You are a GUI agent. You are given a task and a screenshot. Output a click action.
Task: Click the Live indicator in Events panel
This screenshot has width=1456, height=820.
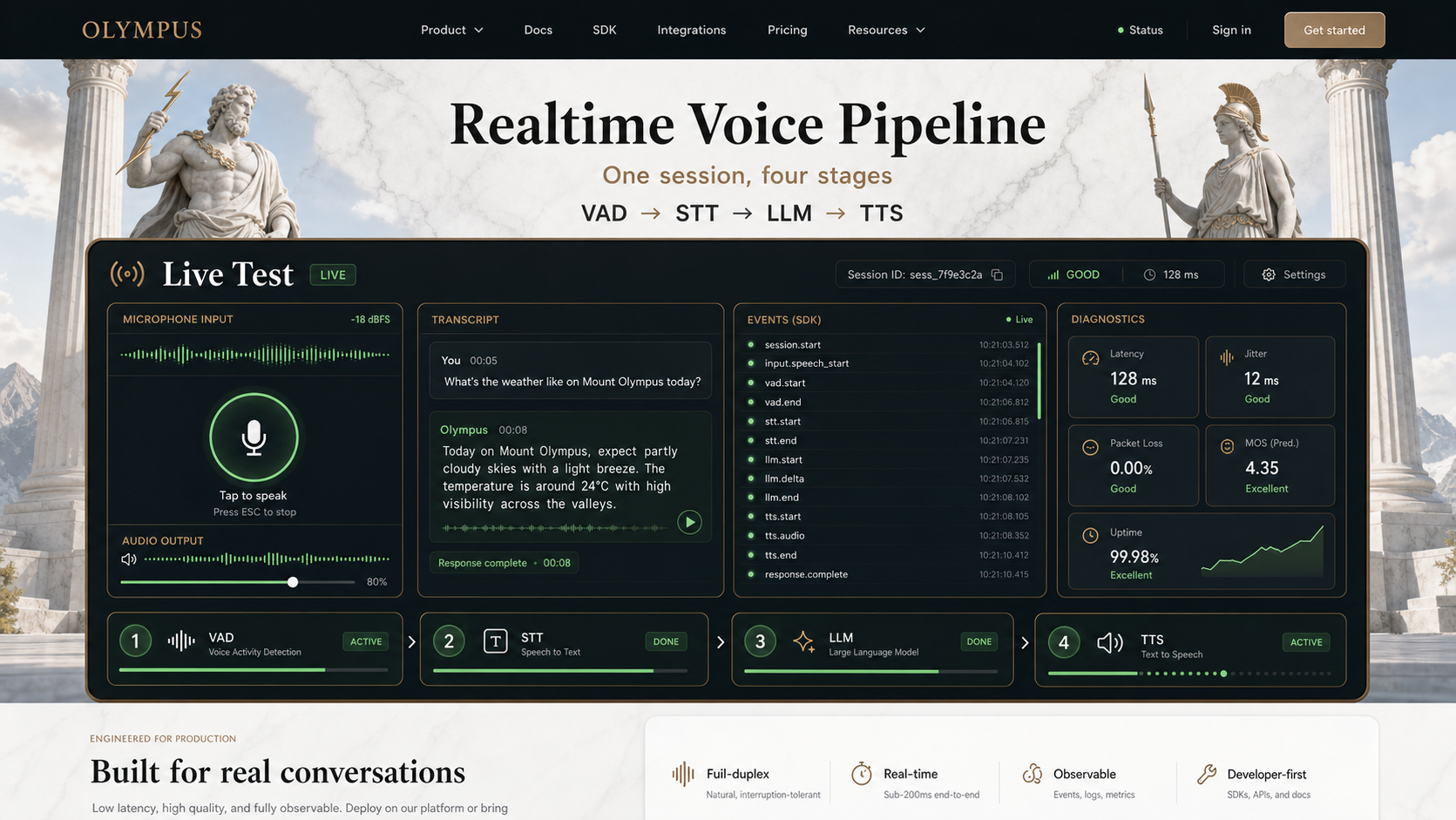[x=1019, y=320]
